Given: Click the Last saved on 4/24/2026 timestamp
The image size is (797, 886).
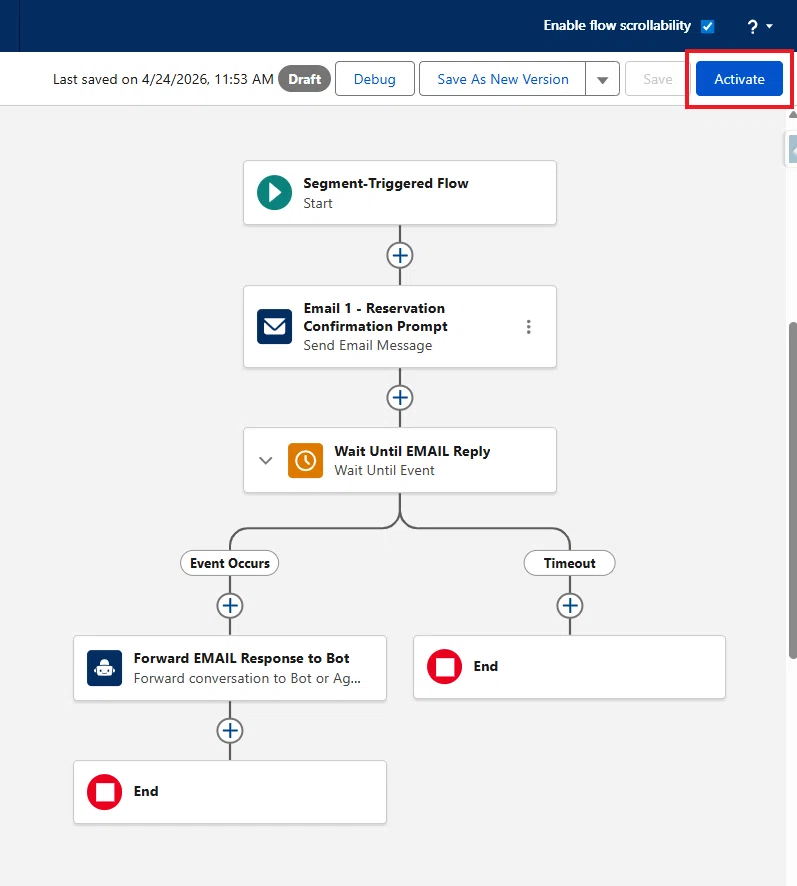Looking at the screenshot, I should (163, 79).
